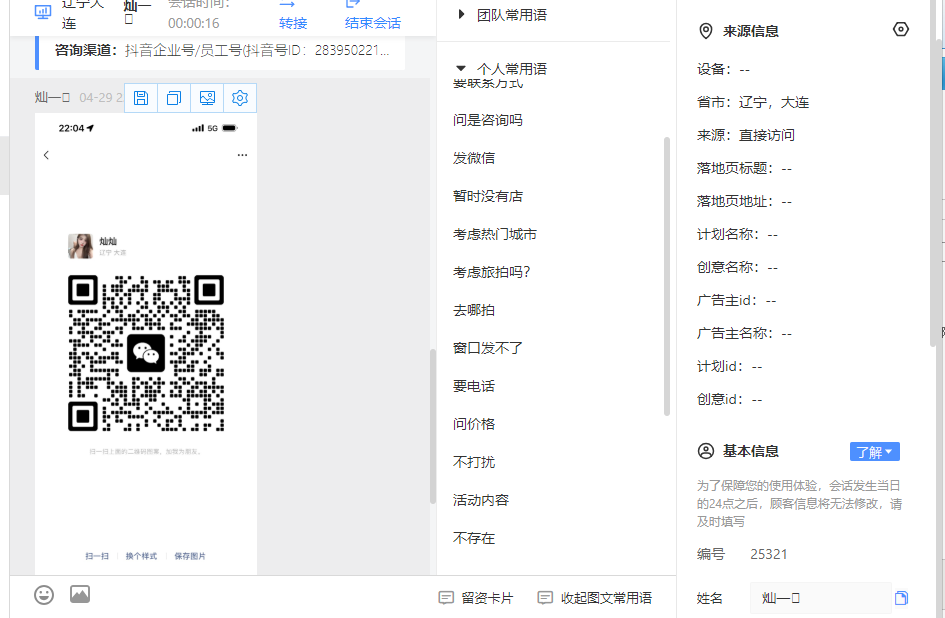This screenshot has height=618, width=945.
Task: Open the emoji picker
Action: click(44, 595)
